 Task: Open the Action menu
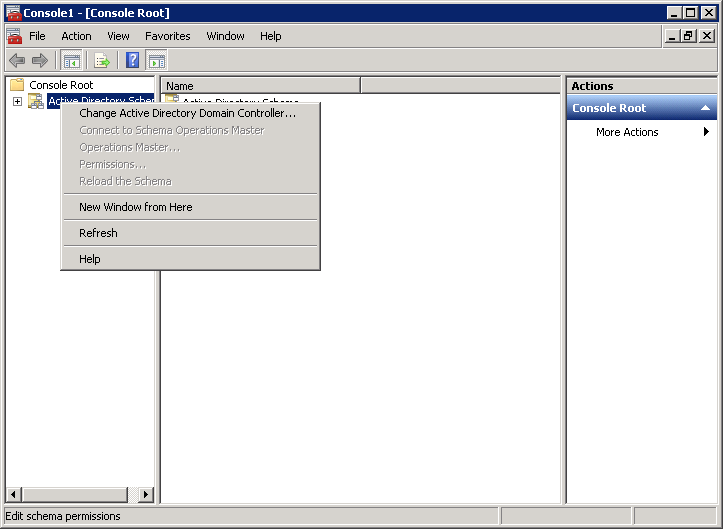tap(77, 36)
